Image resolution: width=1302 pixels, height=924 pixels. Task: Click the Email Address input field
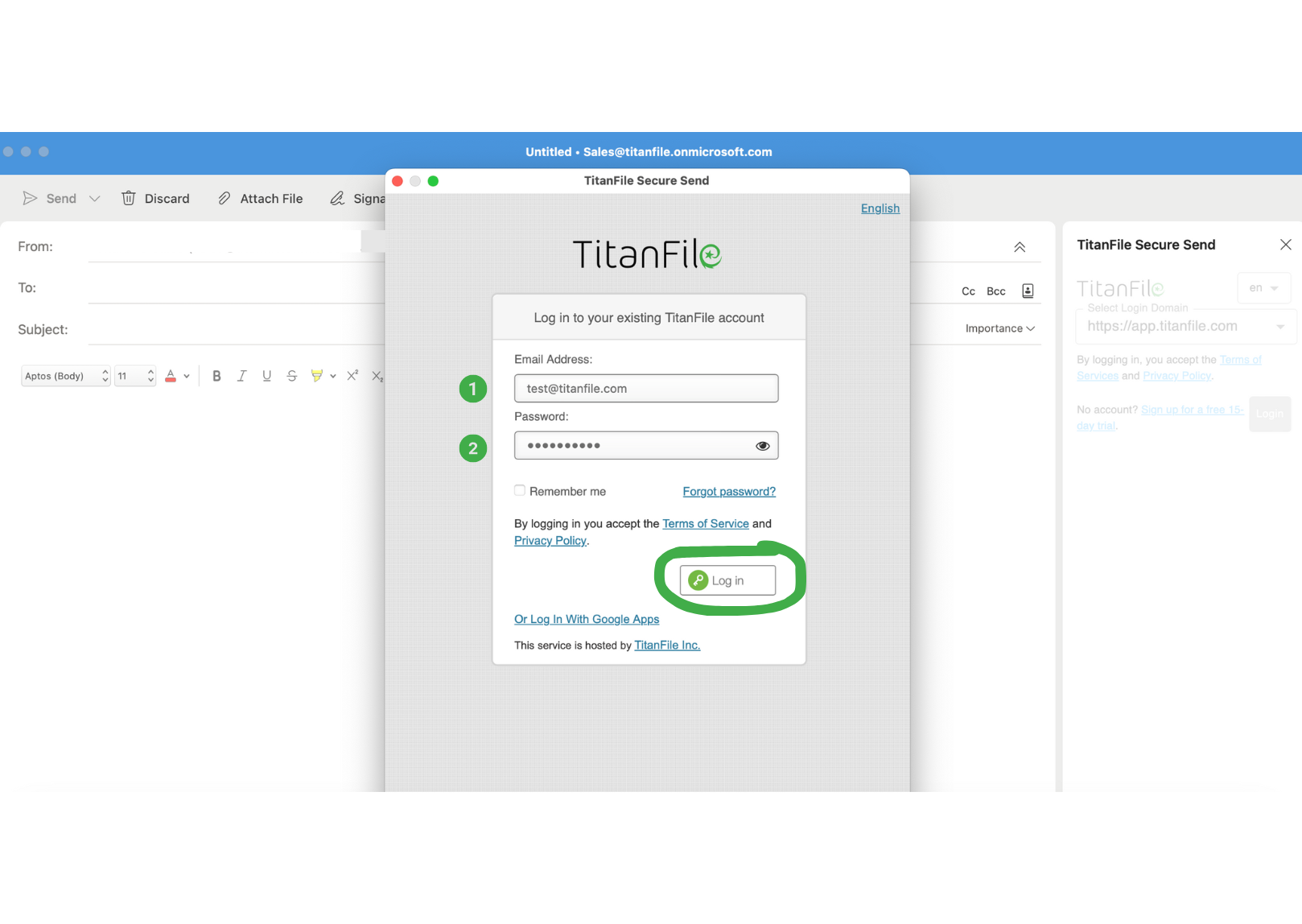(646, 389)
